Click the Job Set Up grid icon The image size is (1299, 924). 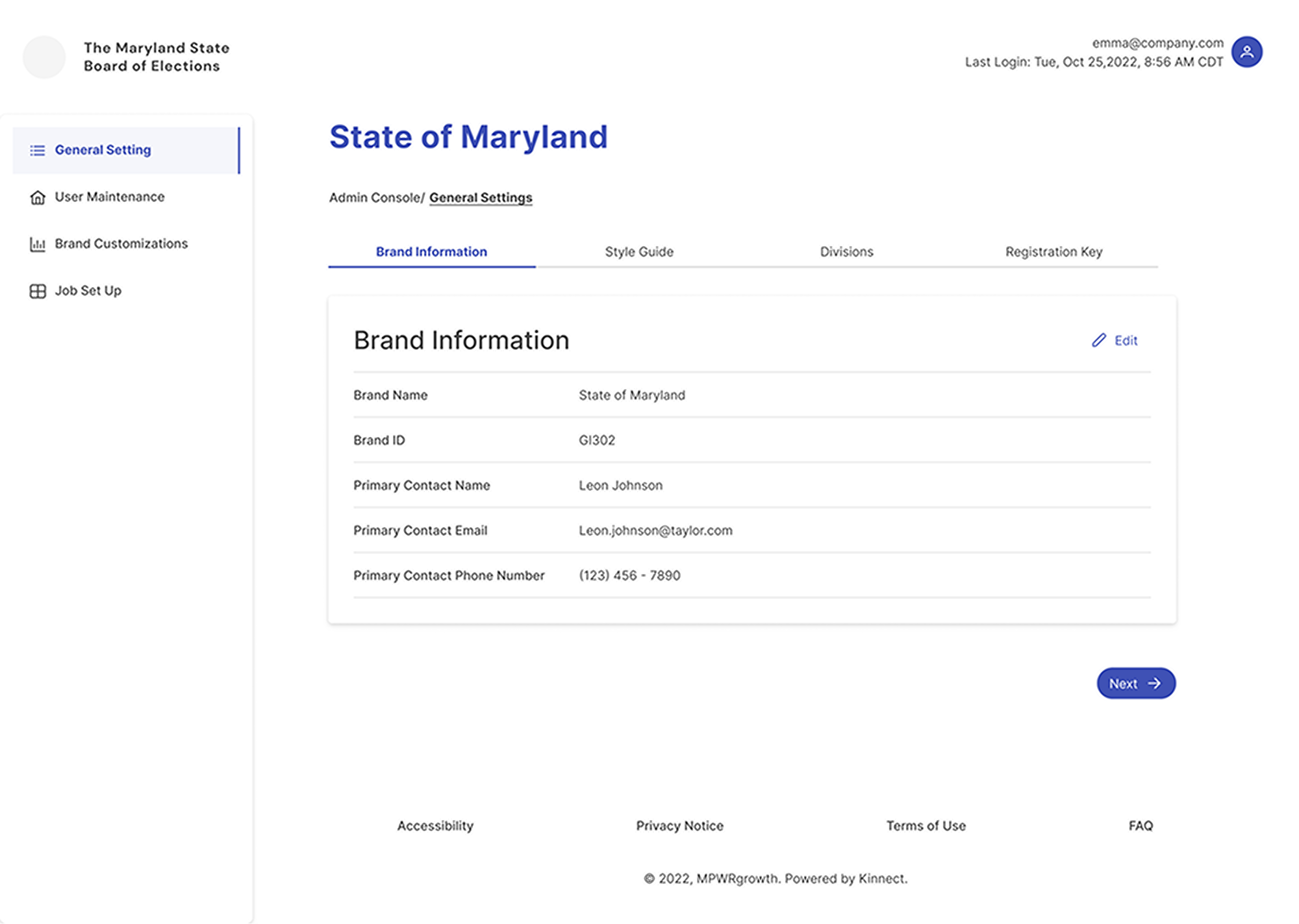38,291
